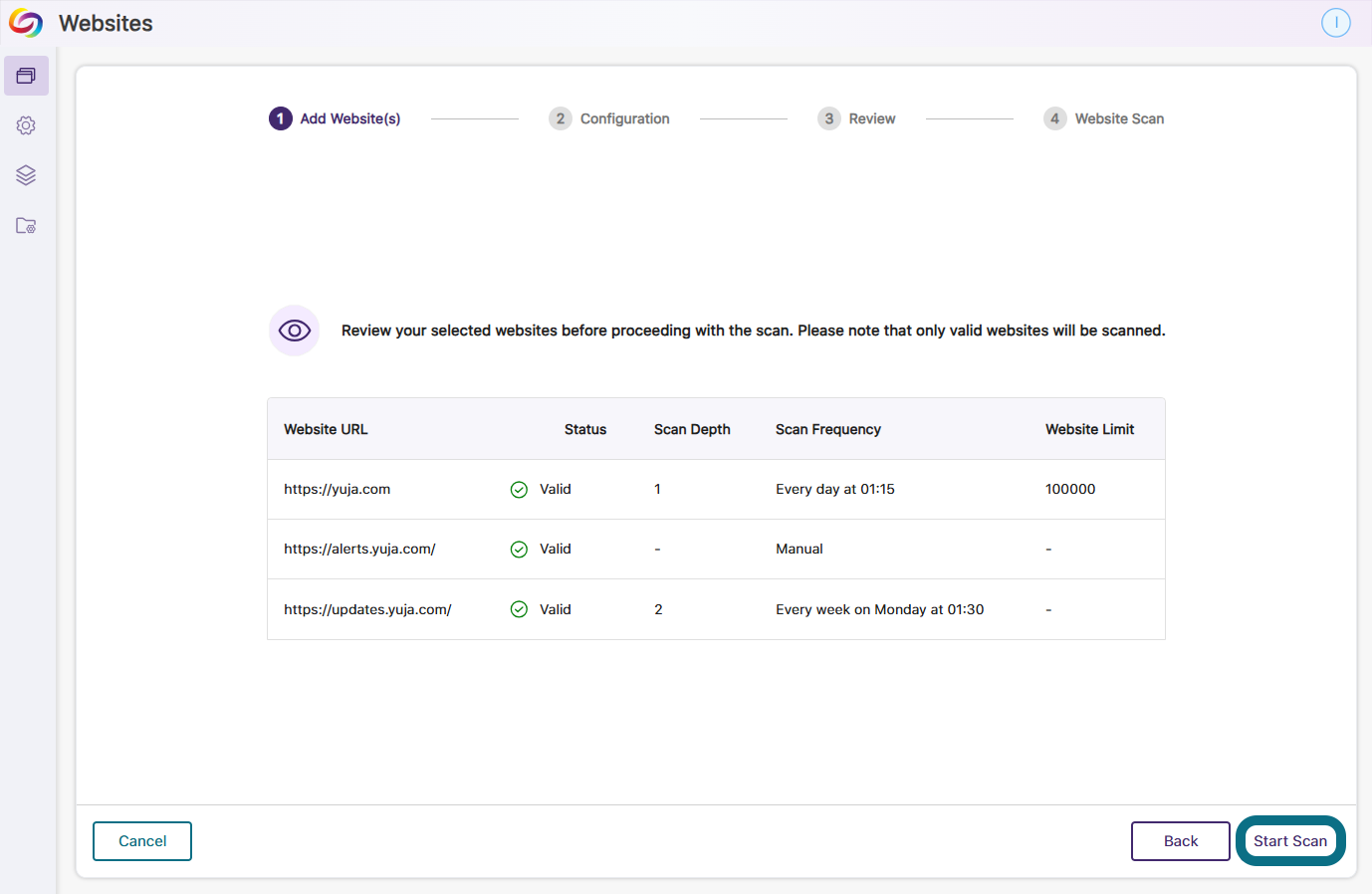Click scan depth value 2 for updates.yuja.com
Viewport: 1372px width, 894px height.
(x=658, y=609)
